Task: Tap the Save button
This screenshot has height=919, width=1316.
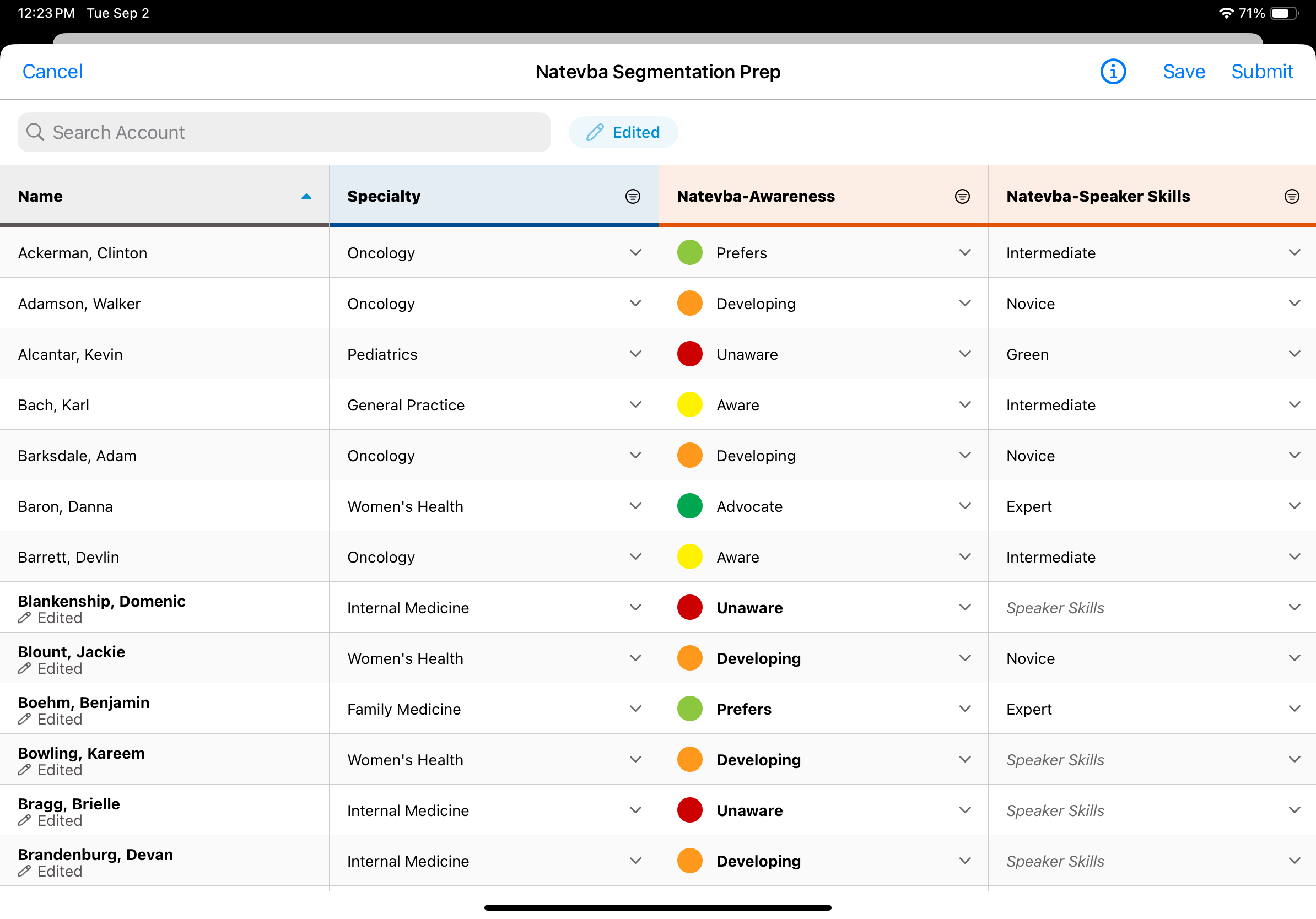Action: coord(1184,72)
